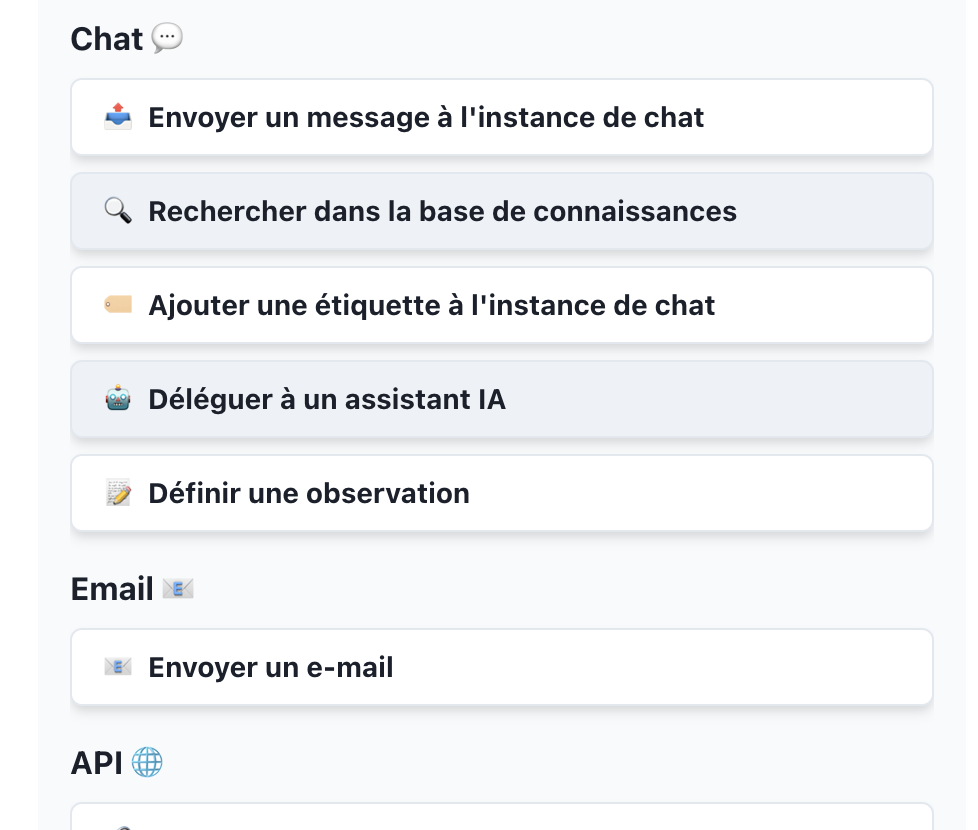Viewport: 978px width, 830px height.
Task: Click the robot icon for Déléguer à un assistant IA
Action: (118, 400)
